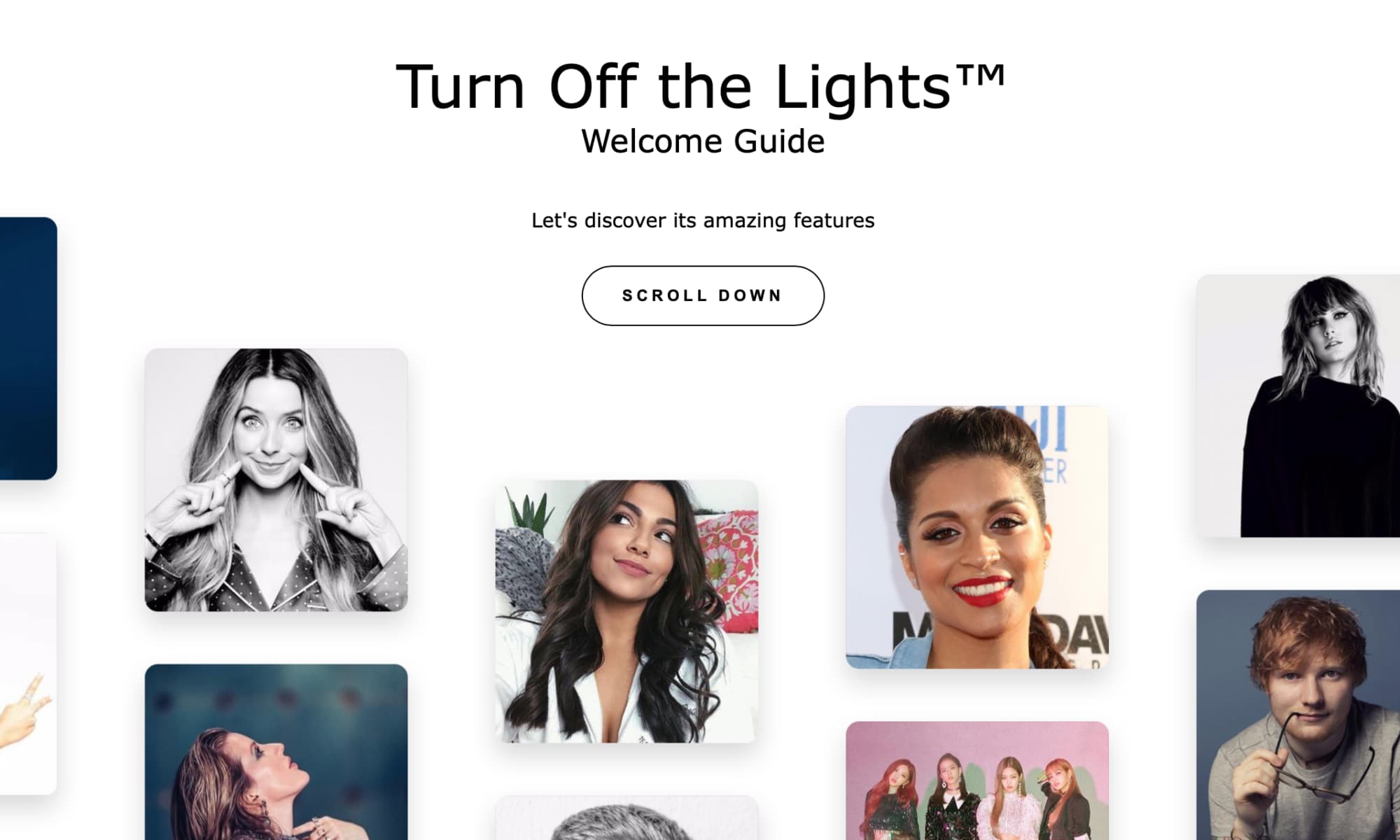Select the Welcome Guide heading text
1400x840 pixels.
[700, 141]
